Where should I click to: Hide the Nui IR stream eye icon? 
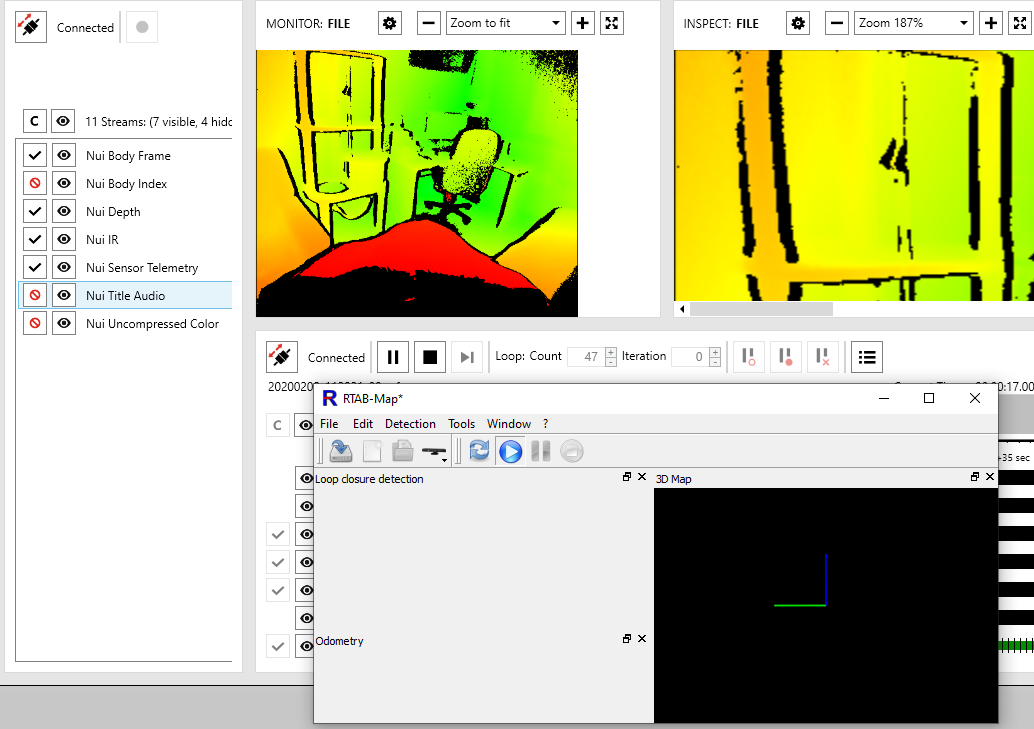(x=64, y=240)
